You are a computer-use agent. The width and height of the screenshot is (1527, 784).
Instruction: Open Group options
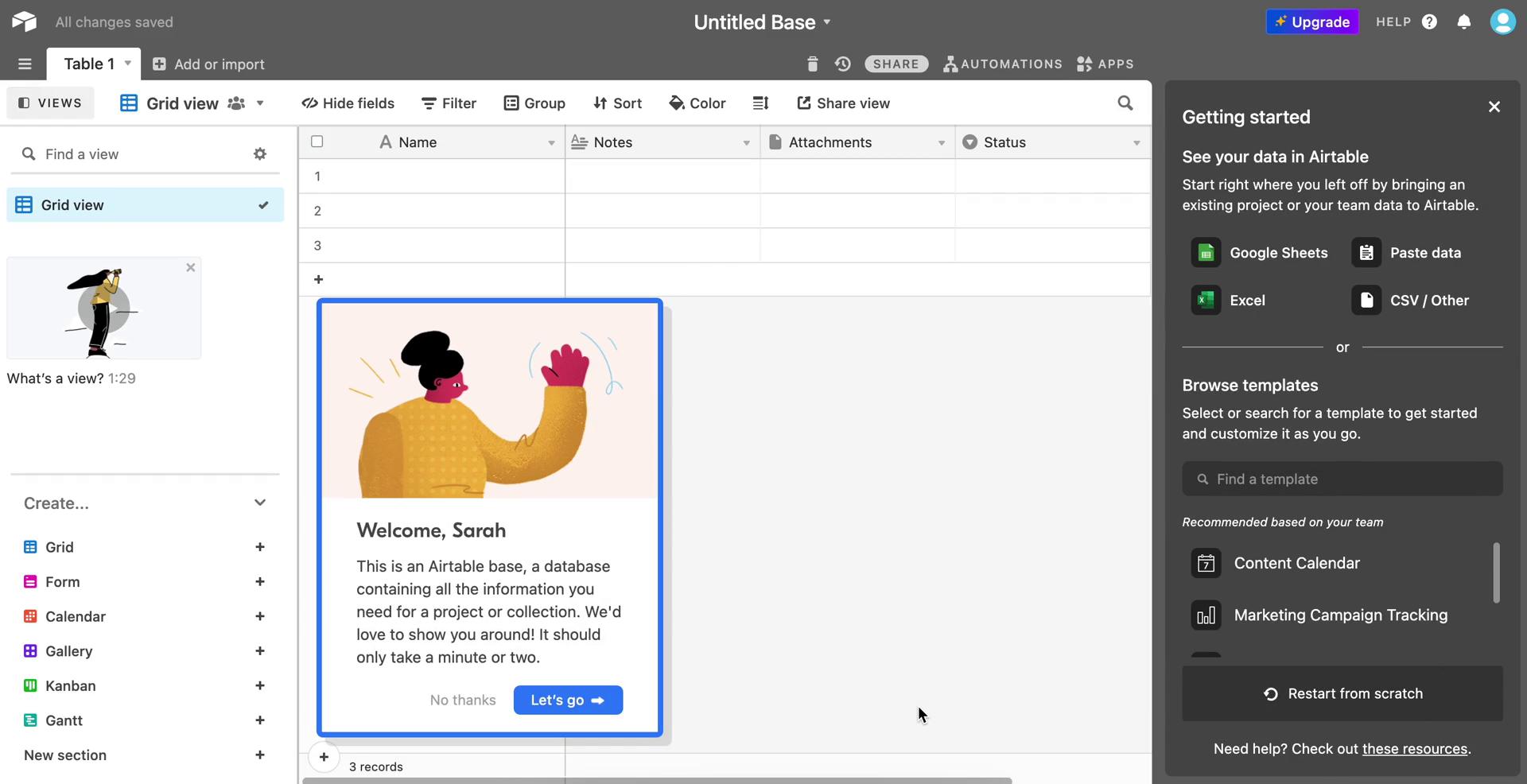[534, 103]
